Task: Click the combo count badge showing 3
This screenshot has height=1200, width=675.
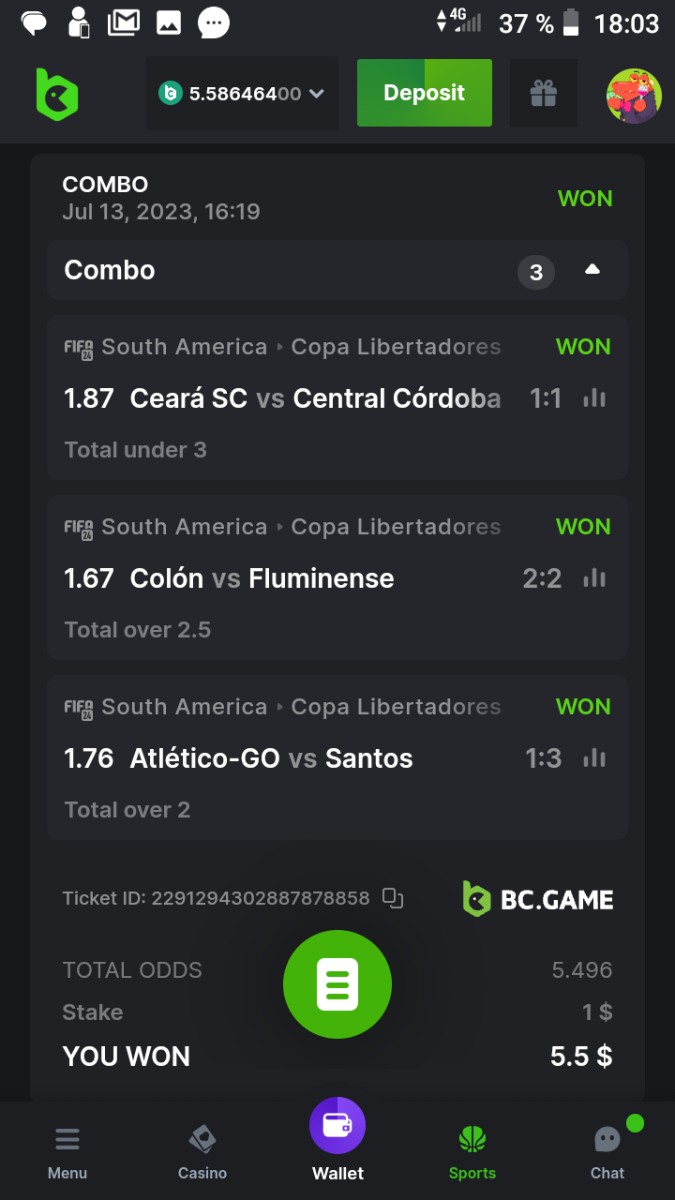Action: [x=536, y=272]
